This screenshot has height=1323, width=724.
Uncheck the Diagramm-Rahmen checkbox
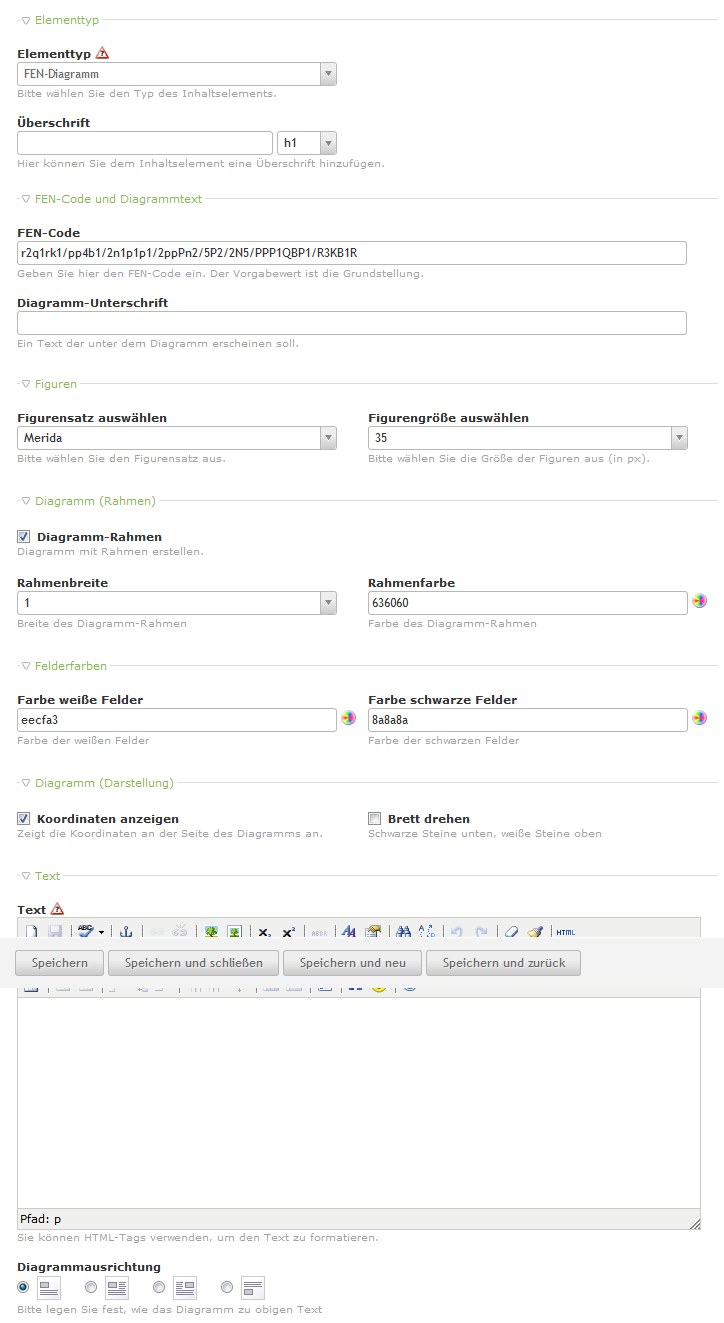pyautogui.click(x=24, y=537)
